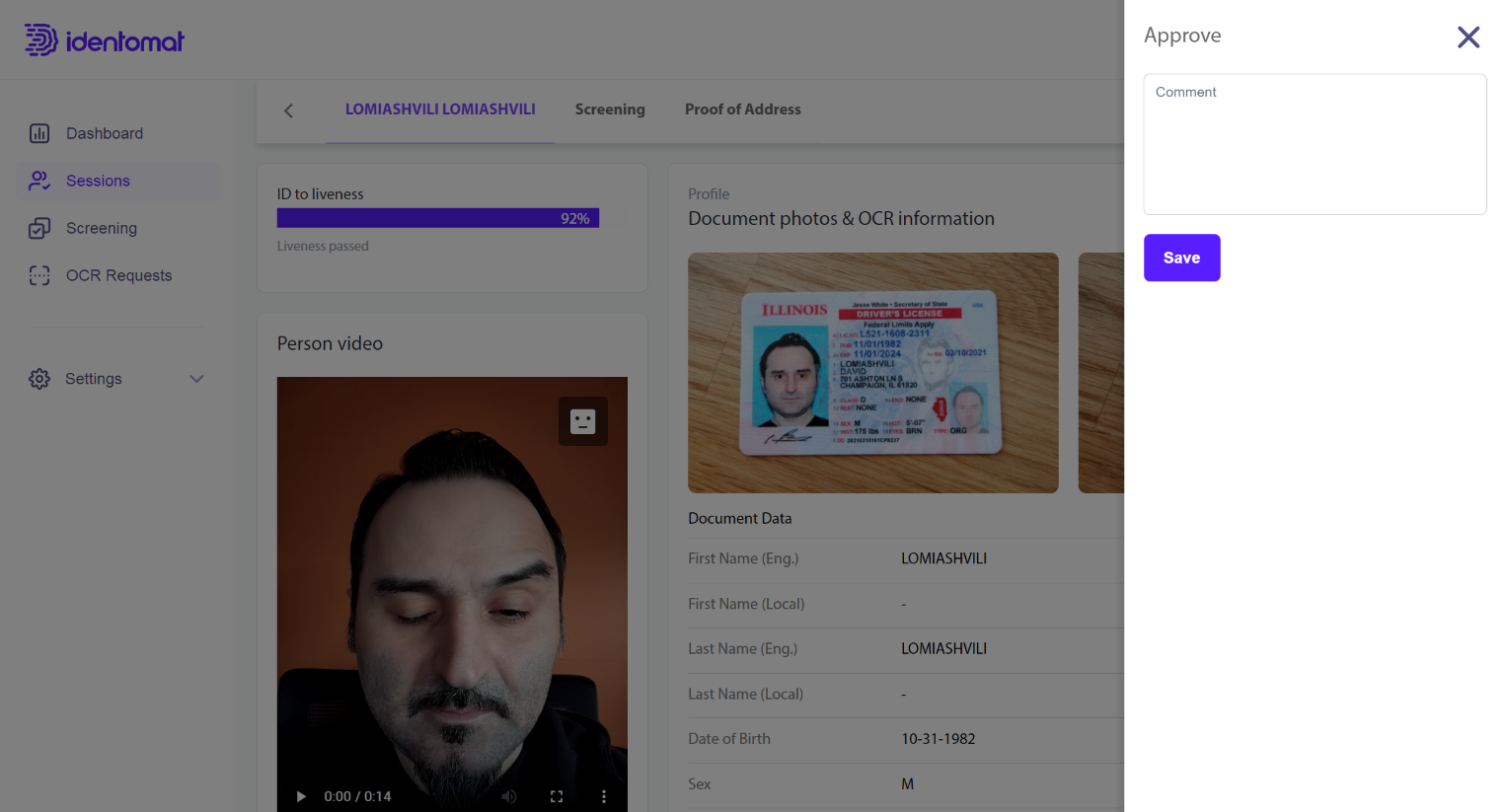Save the approval comment

[1181, 258]
